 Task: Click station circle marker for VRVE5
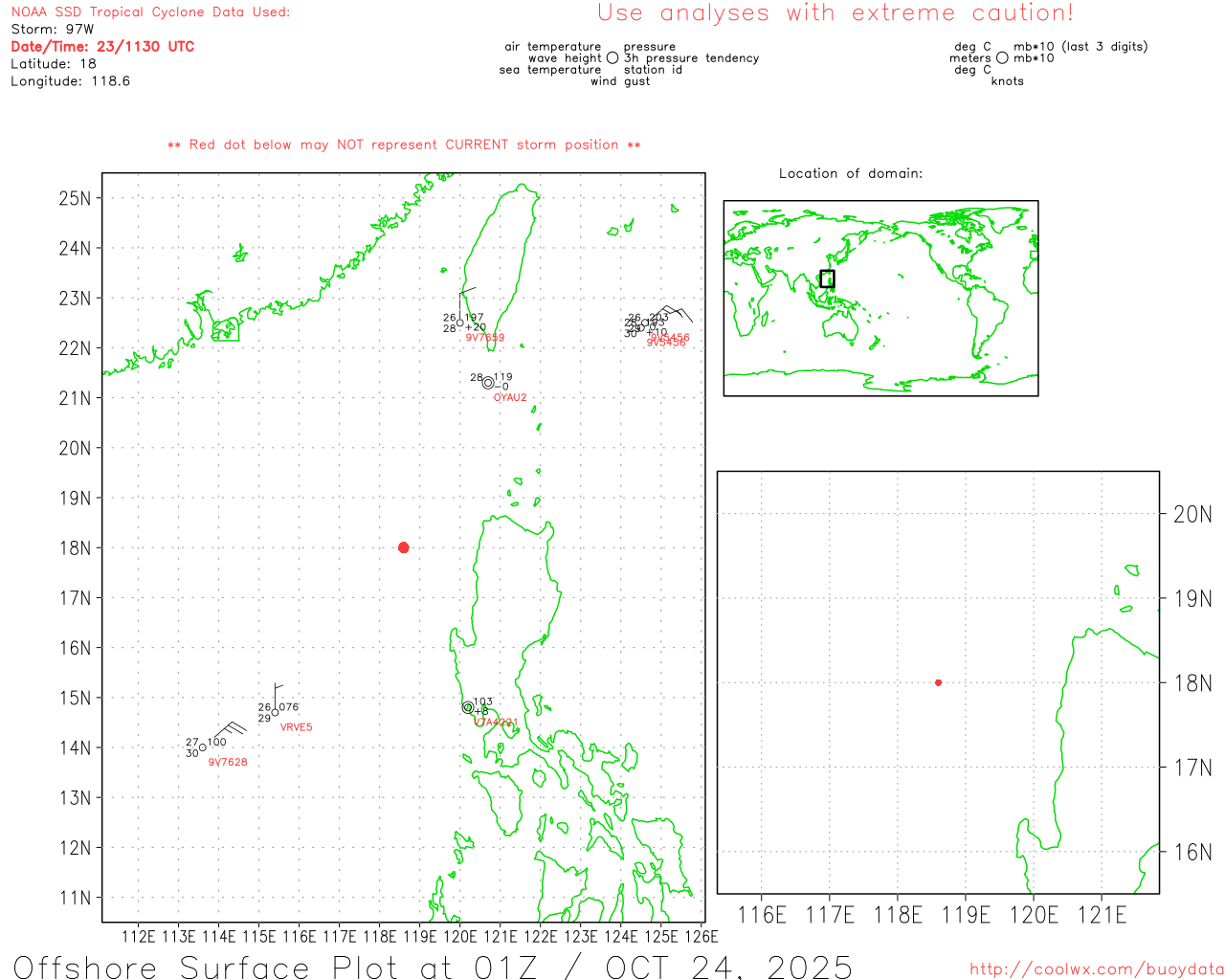coord(275,712)
